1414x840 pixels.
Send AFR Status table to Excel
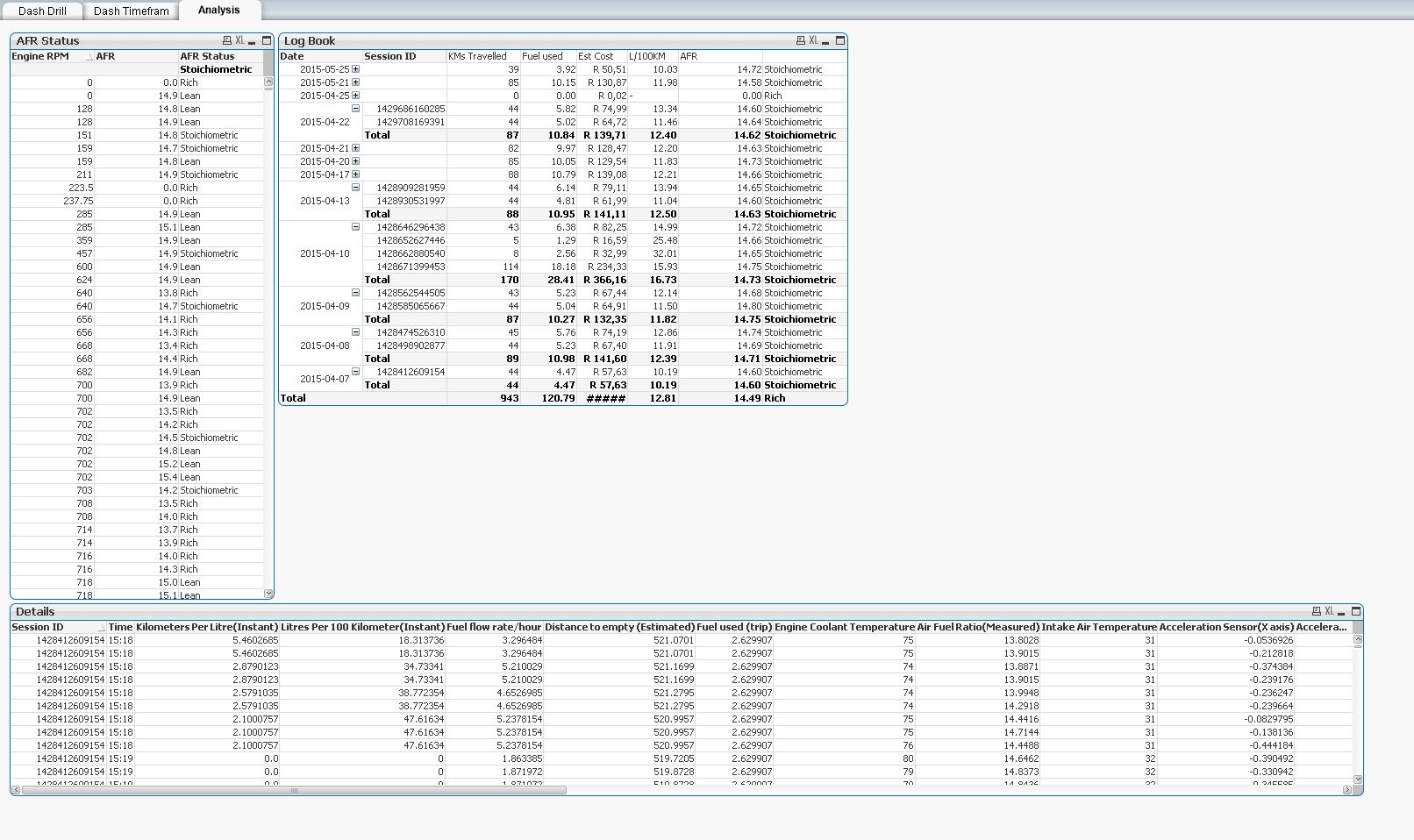click(239, 41)
